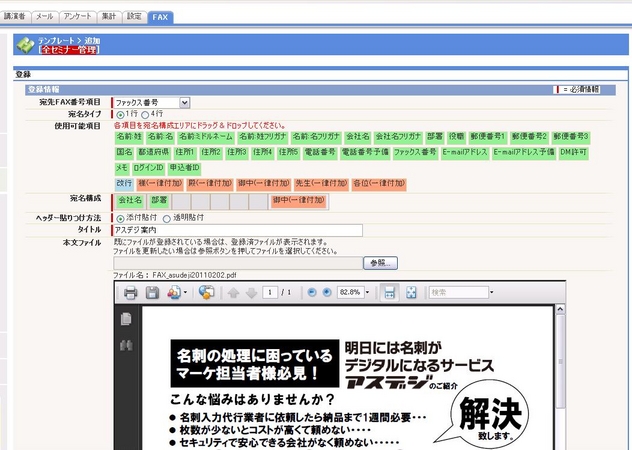Click the green ファックス番号 chip in 使用可能項目
Image resolution: width=632 pixels, height=450 pixels.
pos(415,153)
